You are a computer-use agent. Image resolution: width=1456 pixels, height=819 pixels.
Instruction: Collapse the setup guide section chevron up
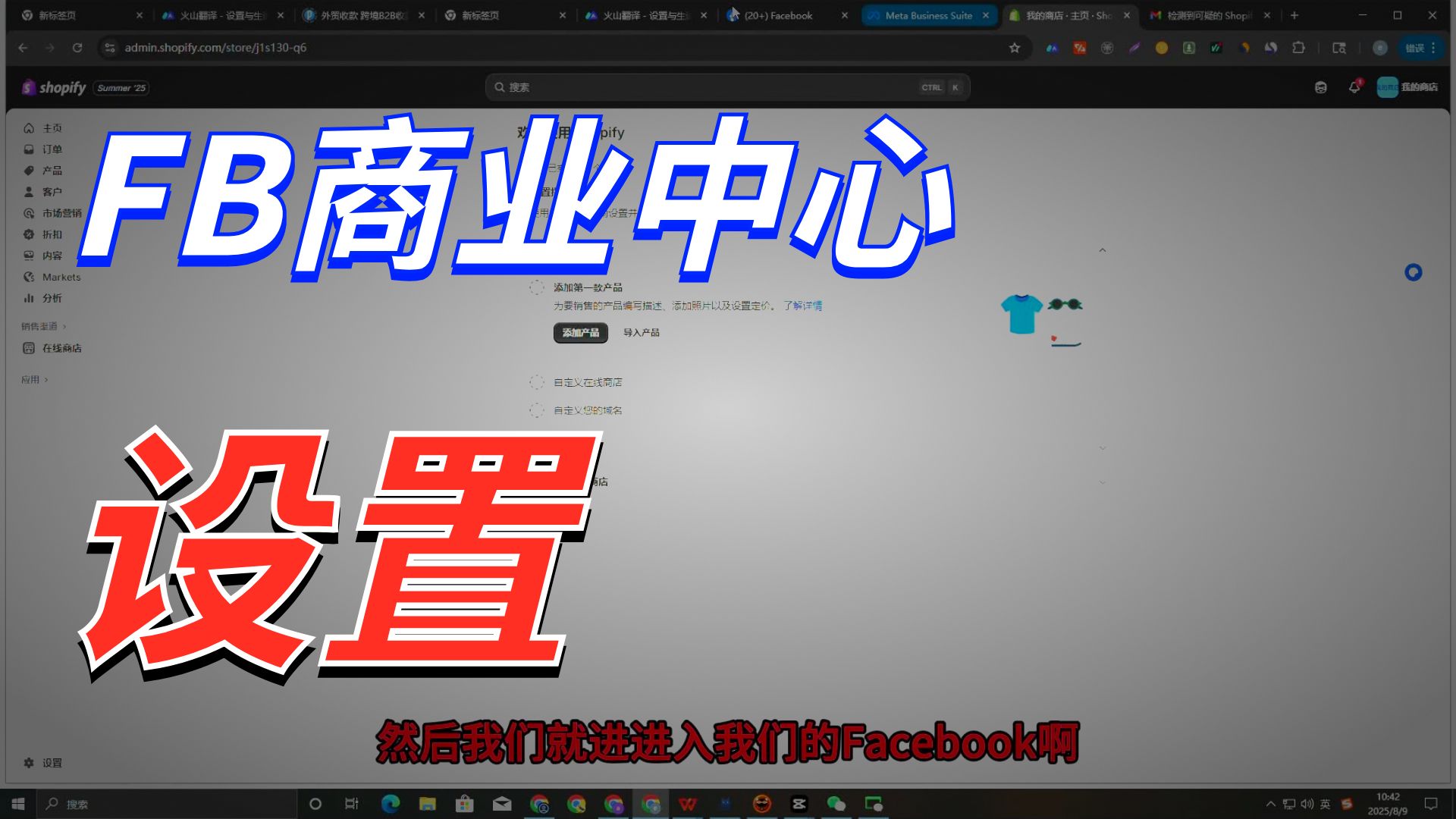(1103, 250)
